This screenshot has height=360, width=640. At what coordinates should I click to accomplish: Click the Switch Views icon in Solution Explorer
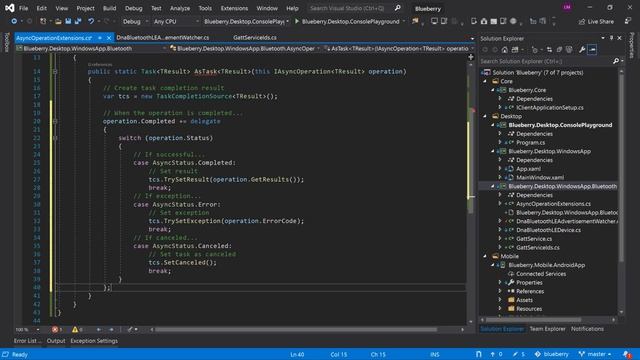pyautogui.click(x=515, y=50)
